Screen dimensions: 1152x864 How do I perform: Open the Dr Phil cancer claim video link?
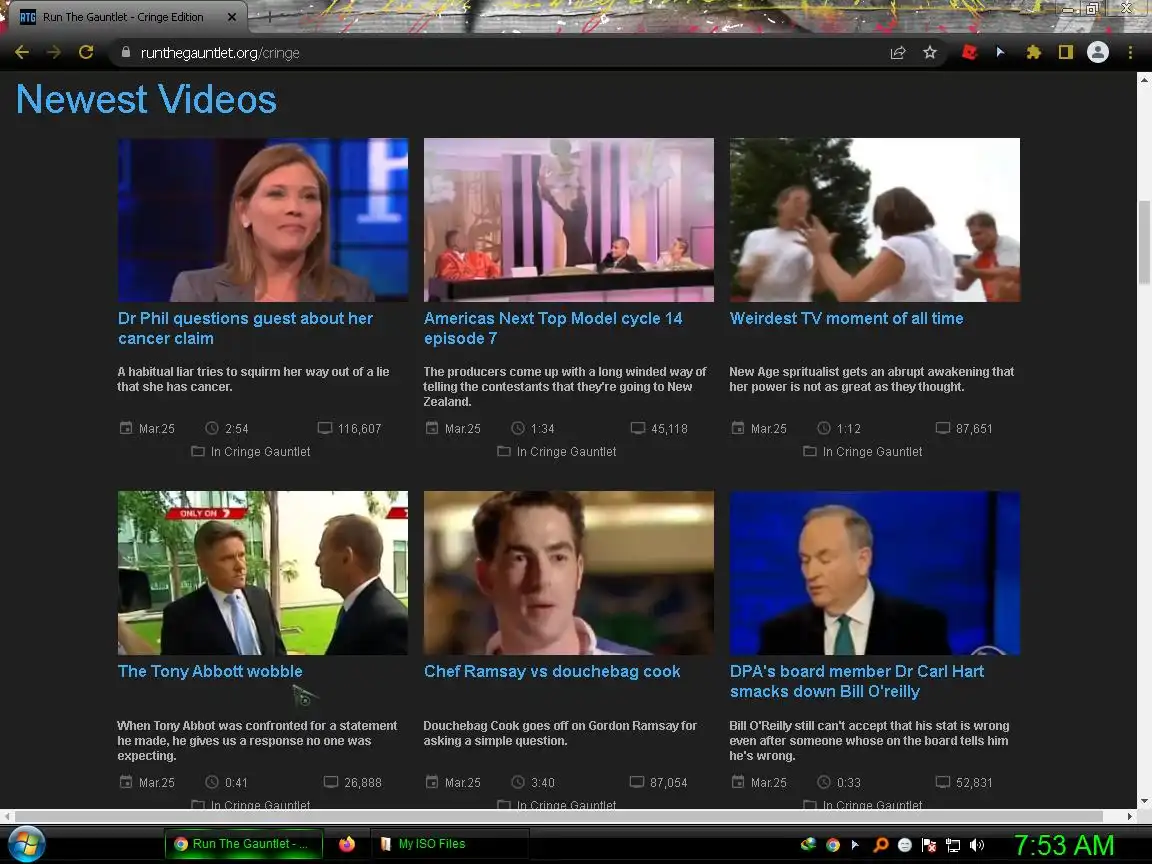tap(245, 328)
